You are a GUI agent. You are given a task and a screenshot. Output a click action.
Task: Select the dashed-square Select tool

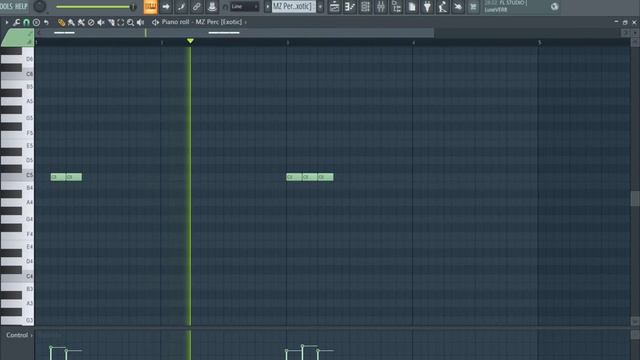pyautogui.click(x=121, y=22)
